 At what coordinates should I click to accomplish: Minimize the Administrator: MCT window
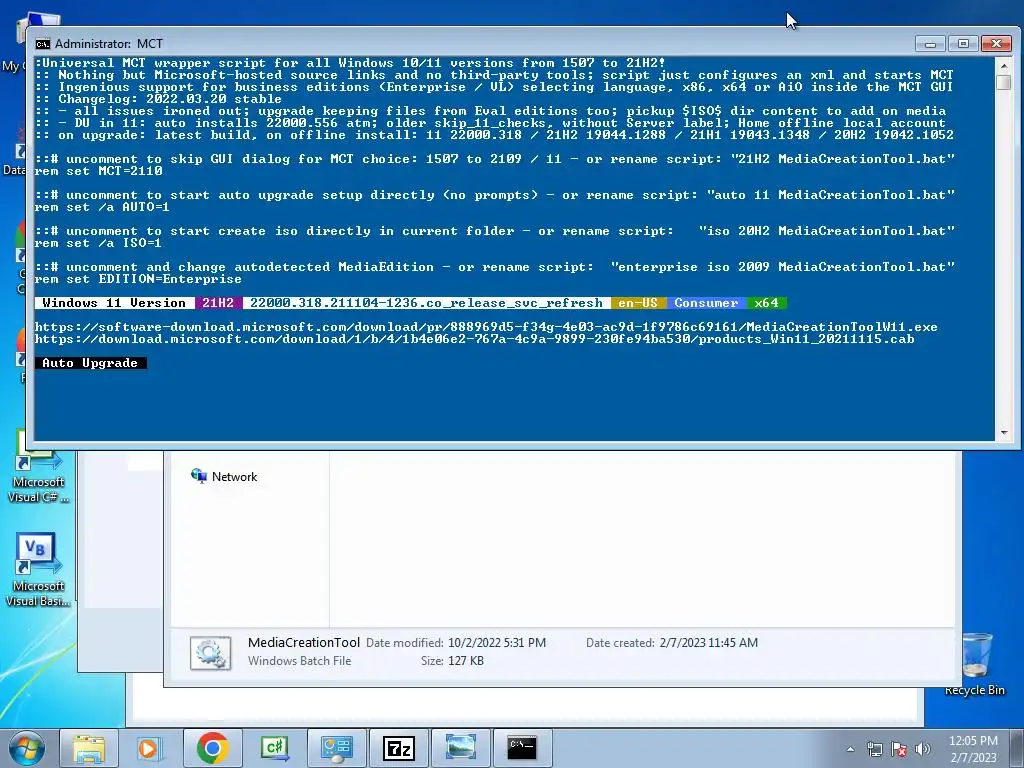930,44
